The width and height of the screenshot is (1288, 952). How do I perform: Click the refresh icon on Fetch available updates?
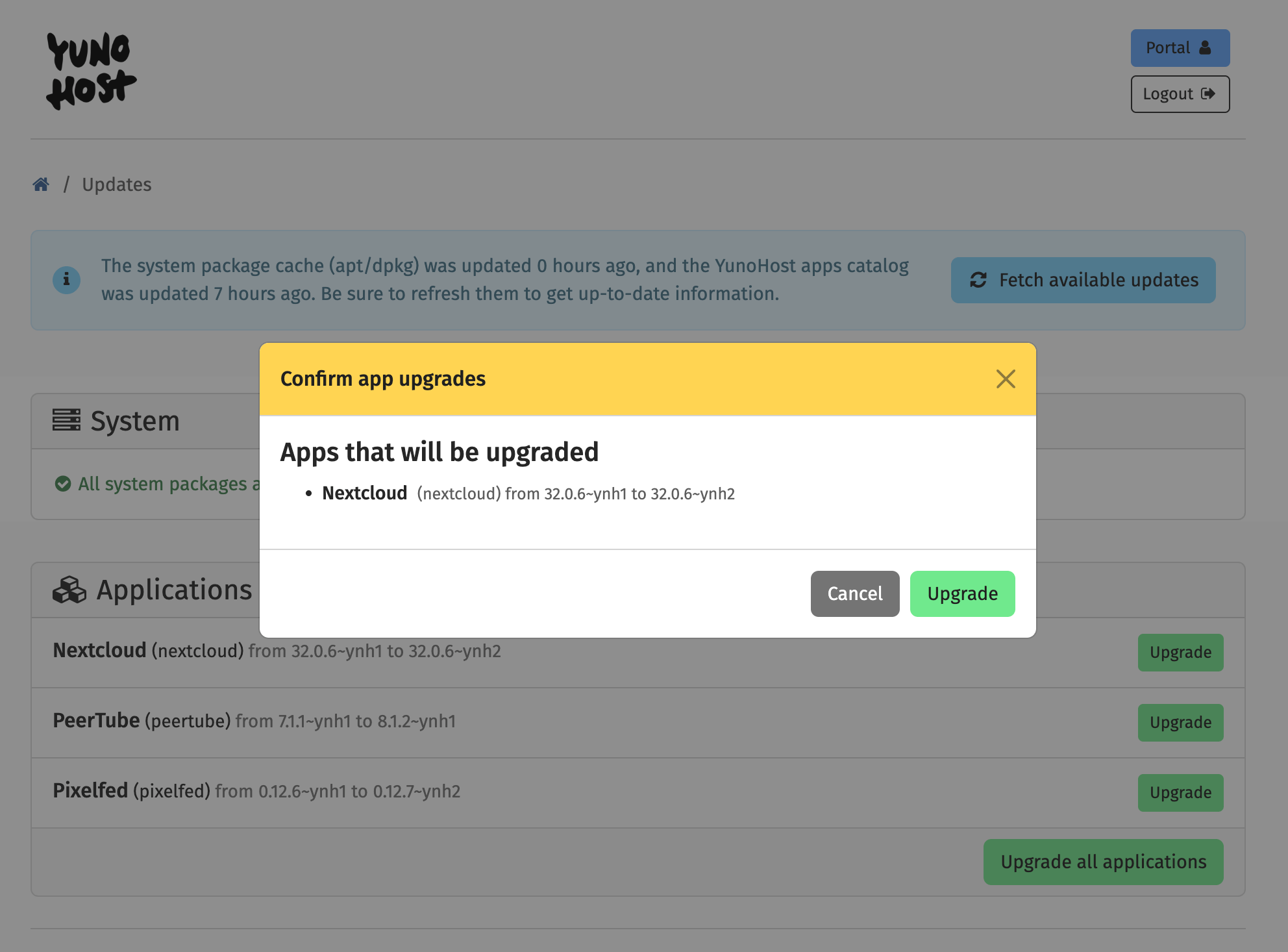(x=978, y=280)
